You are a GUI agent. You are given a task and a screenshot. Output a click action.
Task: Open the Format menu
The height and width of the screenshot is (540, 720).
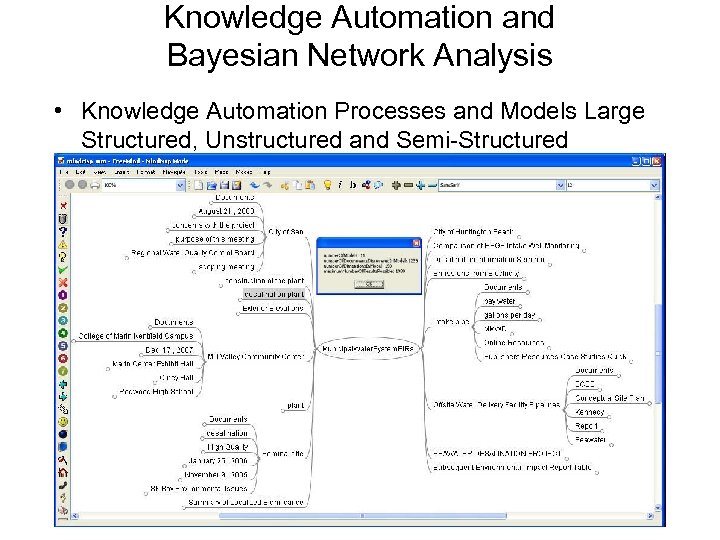[x=146, y=172]
